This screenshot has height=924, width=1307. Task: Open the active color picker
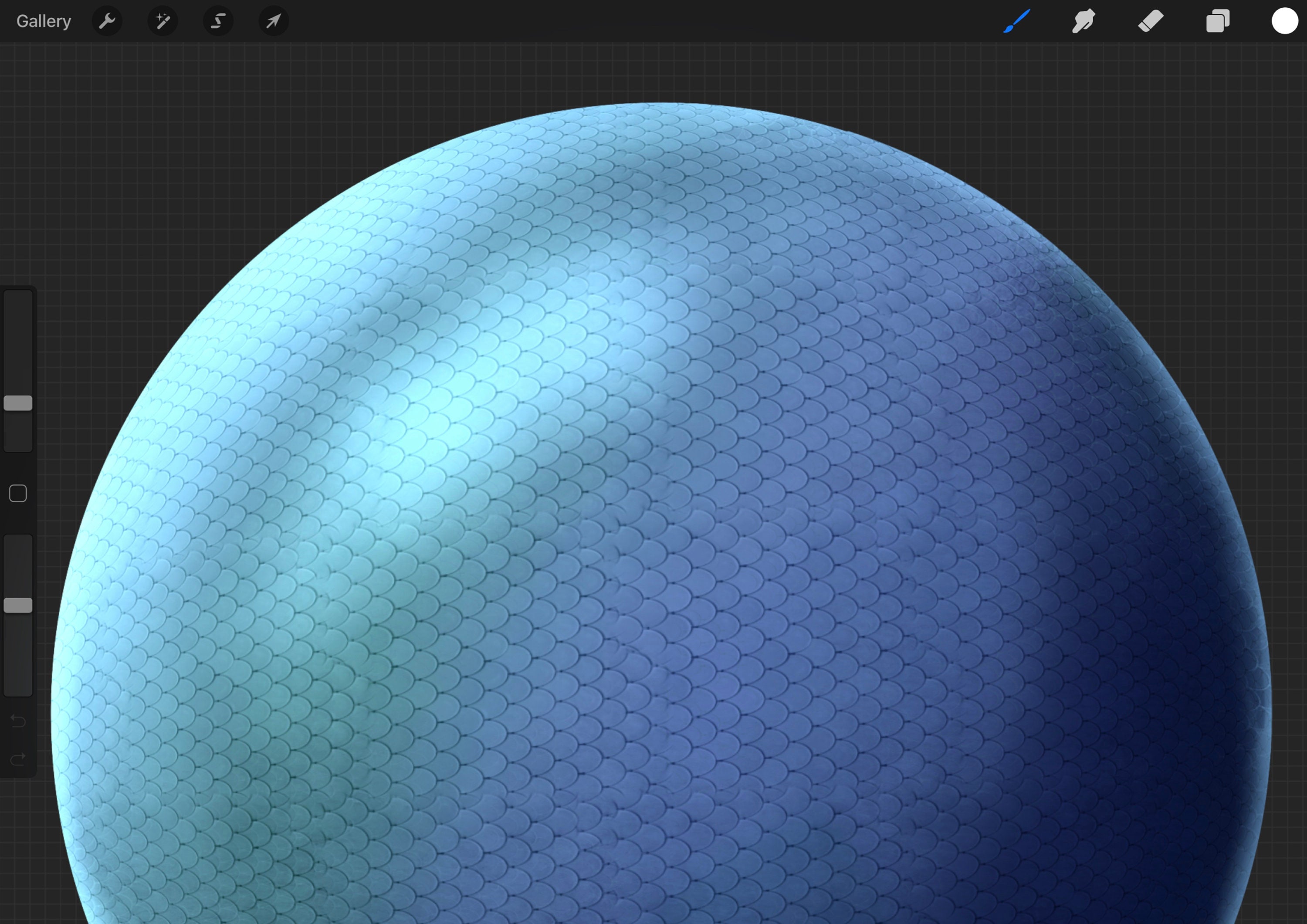tap(1284, 21)
